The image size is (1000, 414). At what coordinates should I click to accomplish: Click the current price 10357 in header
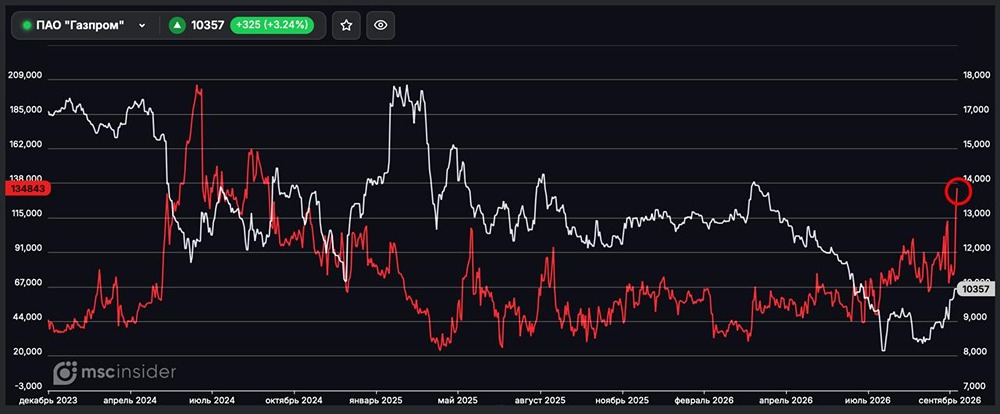point(208,26)
